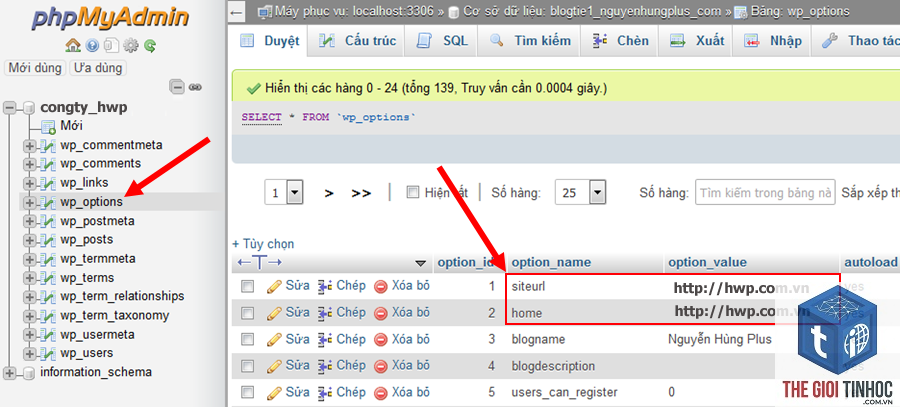Open the page number dropdown
900x407 pixels.
(x=284, y=192)
